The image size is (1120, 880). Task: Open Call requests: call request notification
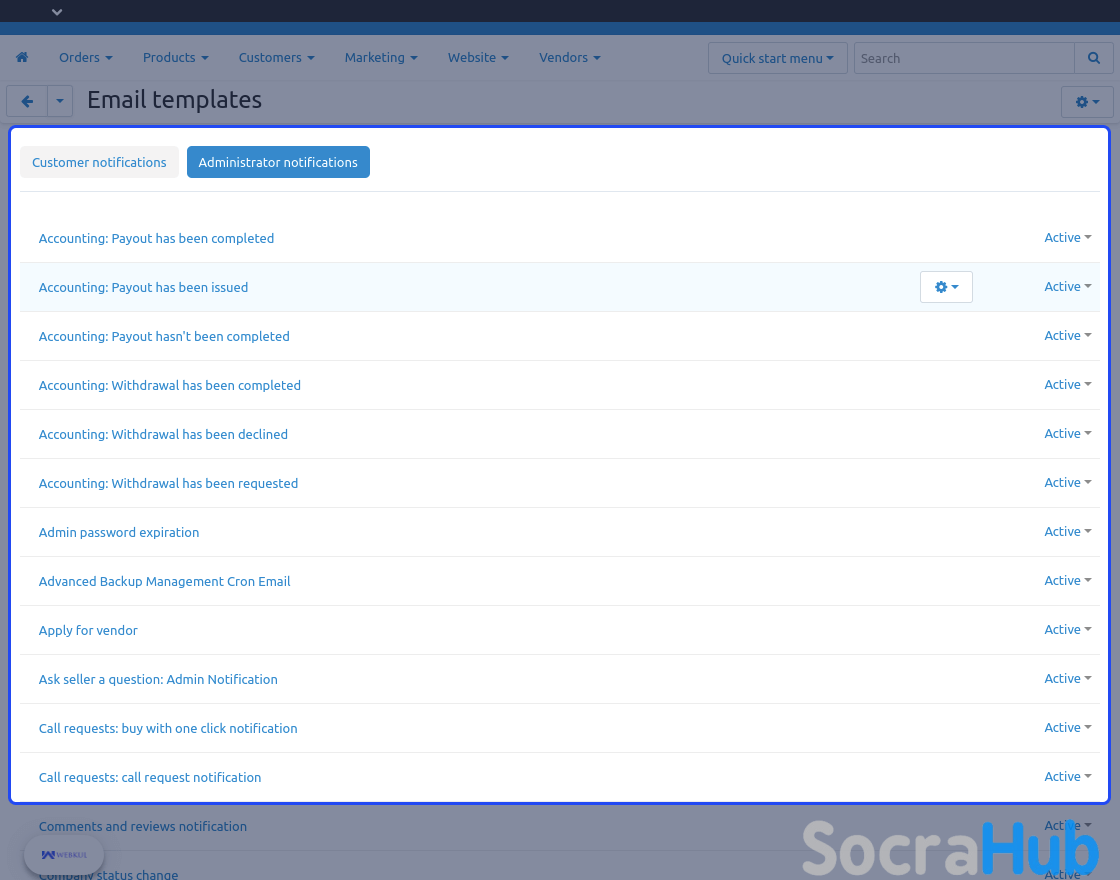[150, 777]
